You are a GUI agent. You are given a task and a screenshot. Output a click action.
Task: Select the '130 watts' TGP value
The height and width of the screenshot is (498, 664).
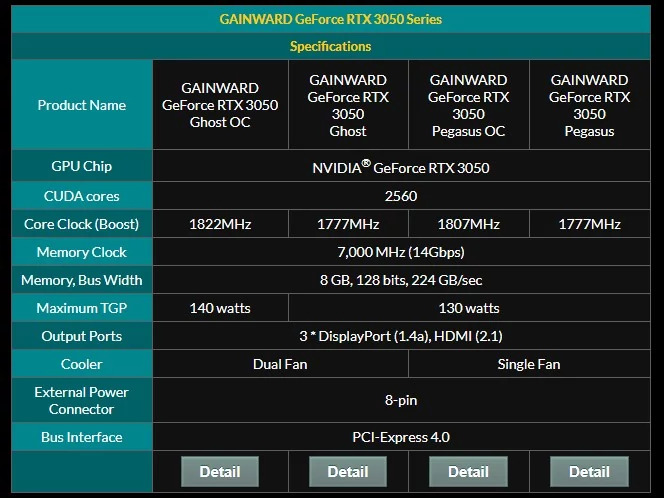pos(469,308)
